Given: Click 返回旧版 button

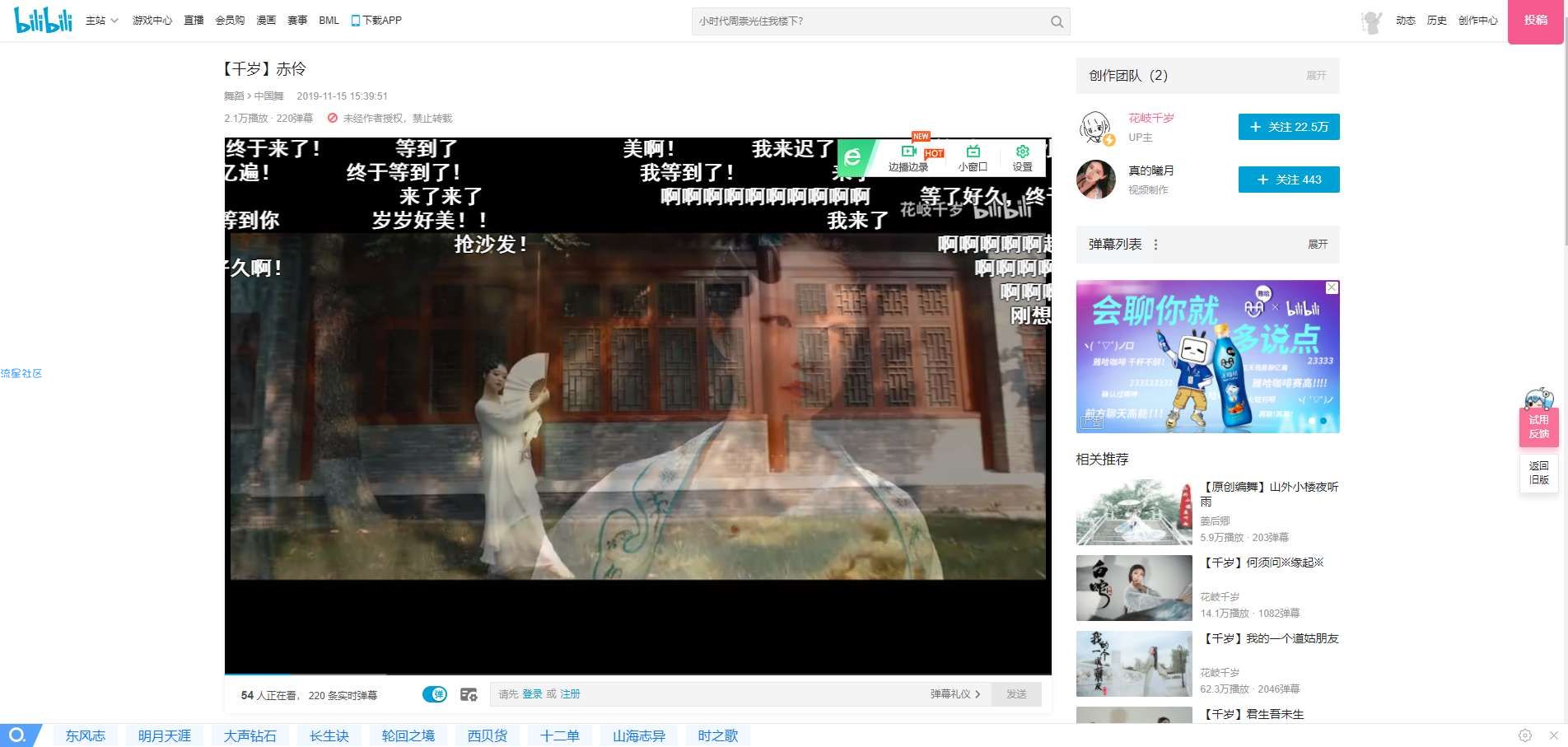Looking at the screenshot, I should pyautogui.click(x=1538, y=473).
